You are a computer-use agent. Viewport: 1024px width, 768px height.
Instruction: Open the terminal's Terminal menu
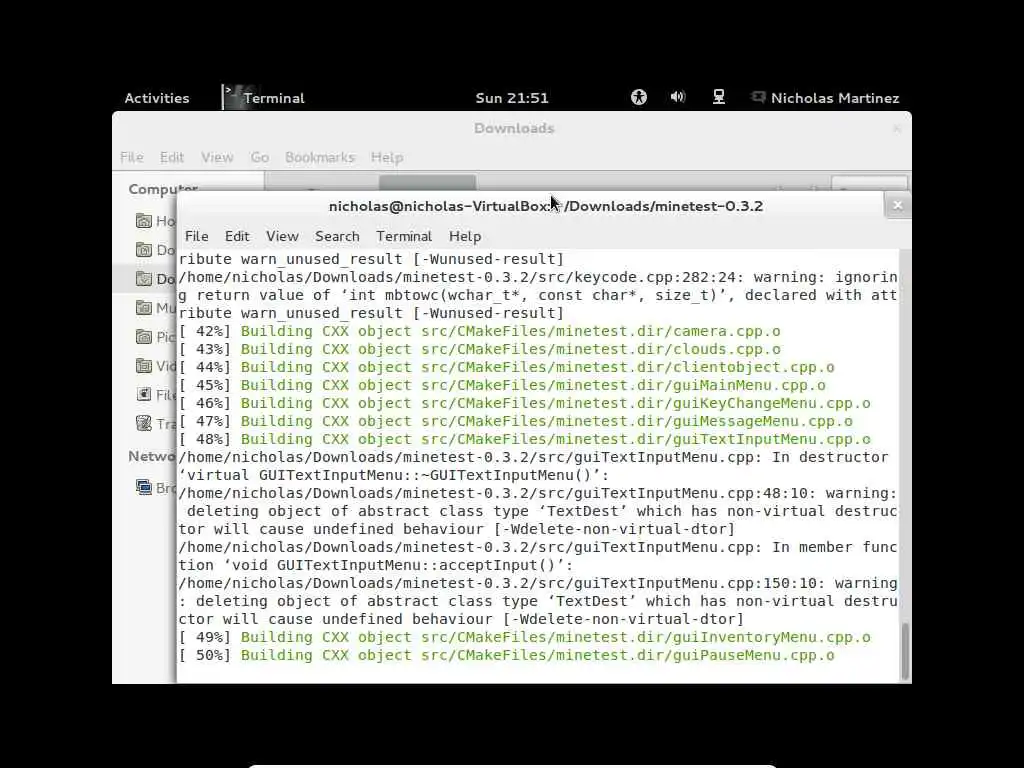[x=404, y=236]
